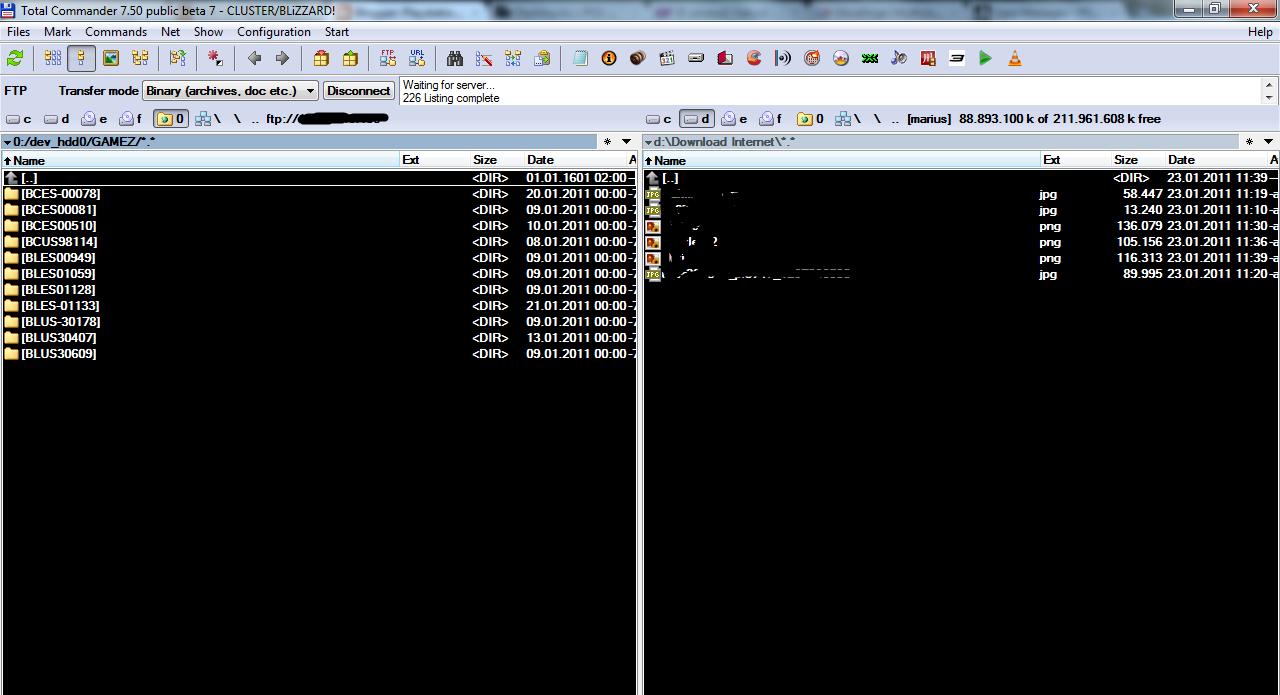The height and width of the screenshot is (695, 1280).
Task: Select the png file sized 136.079
Action: pos(960,226)
